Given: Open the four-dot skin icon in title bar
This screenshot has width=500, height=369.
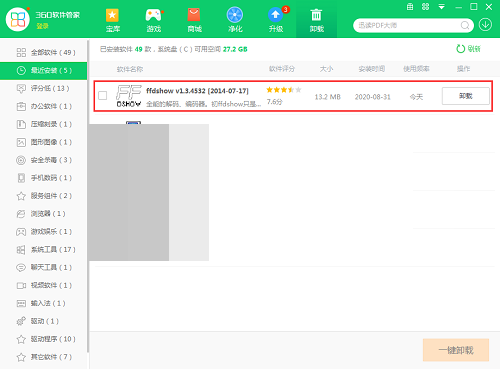Looking at the screenshot, I should [425, 7].
